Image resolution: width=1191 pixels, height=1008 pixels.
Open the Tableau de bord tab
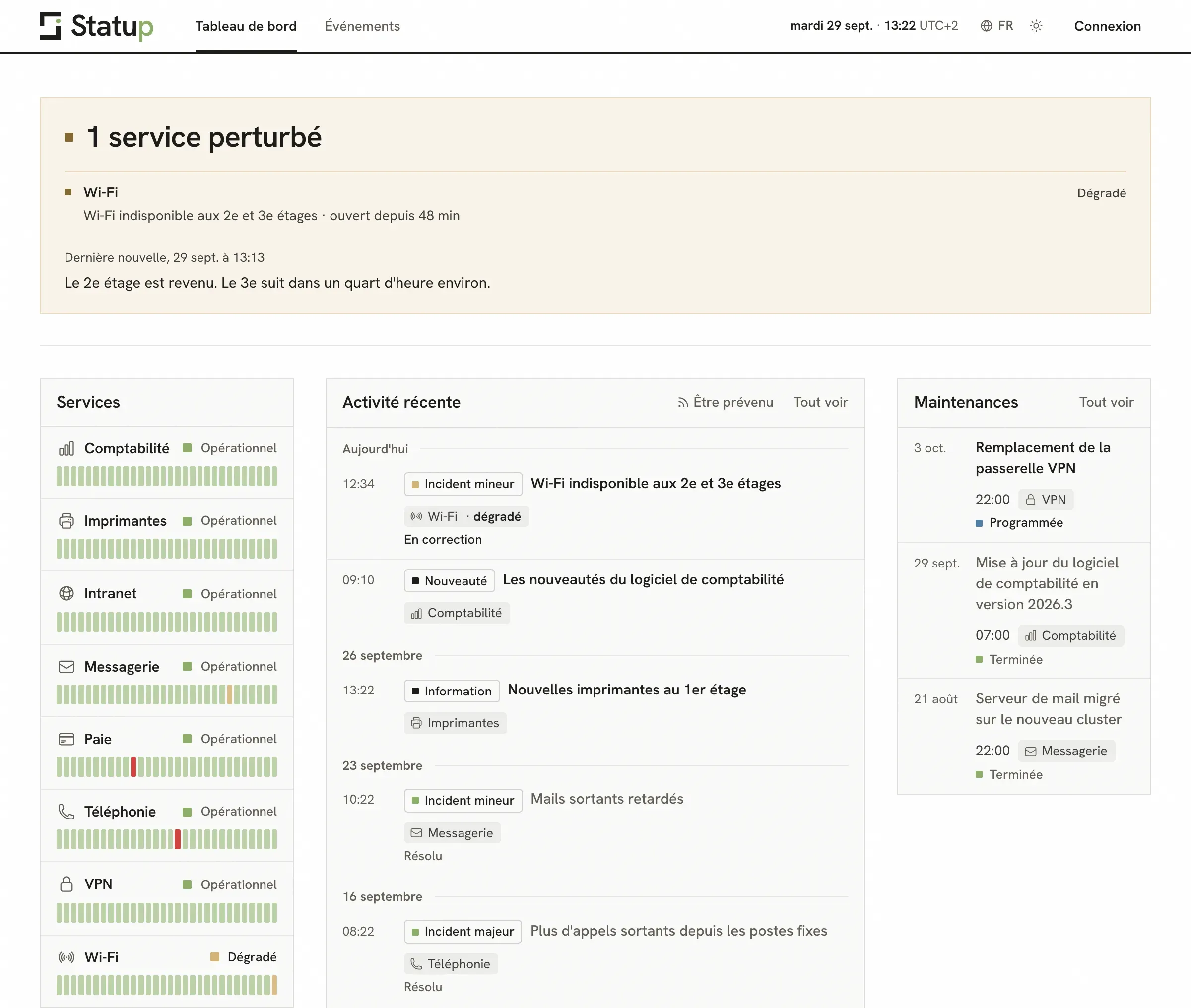pos(246,26)
